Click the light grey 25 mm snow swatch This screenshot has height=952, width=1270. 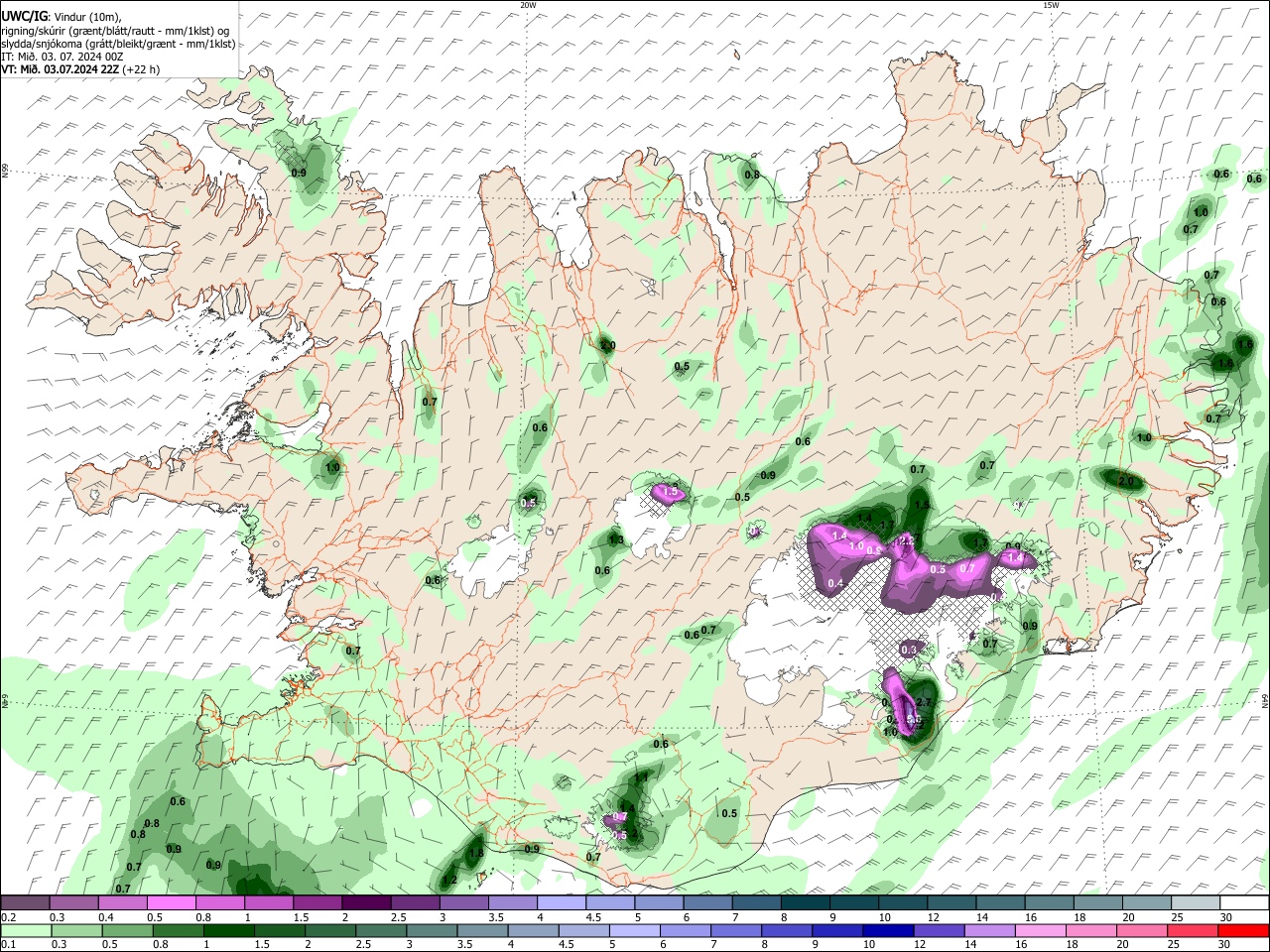(1196, 904)
